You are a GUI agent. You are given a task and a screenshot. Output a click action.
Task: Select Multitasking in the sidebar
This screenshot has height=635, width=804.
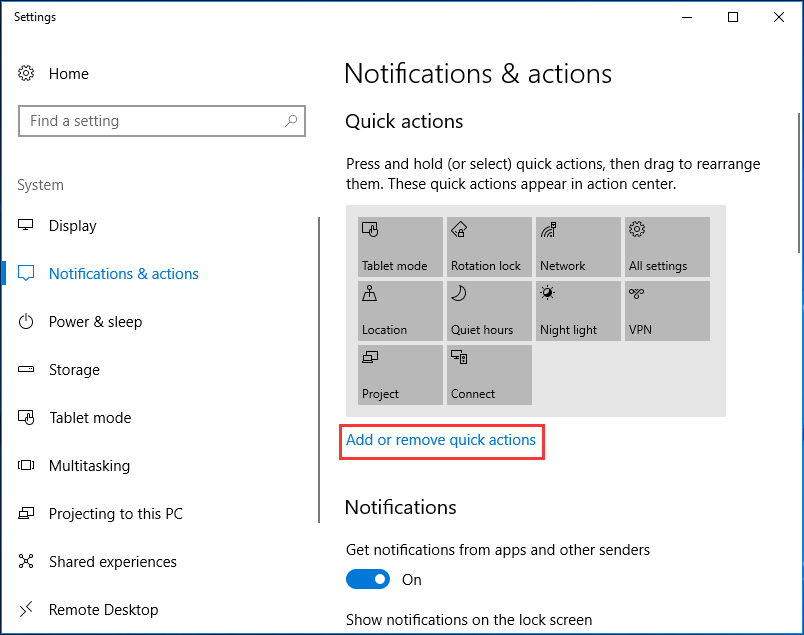89,466
